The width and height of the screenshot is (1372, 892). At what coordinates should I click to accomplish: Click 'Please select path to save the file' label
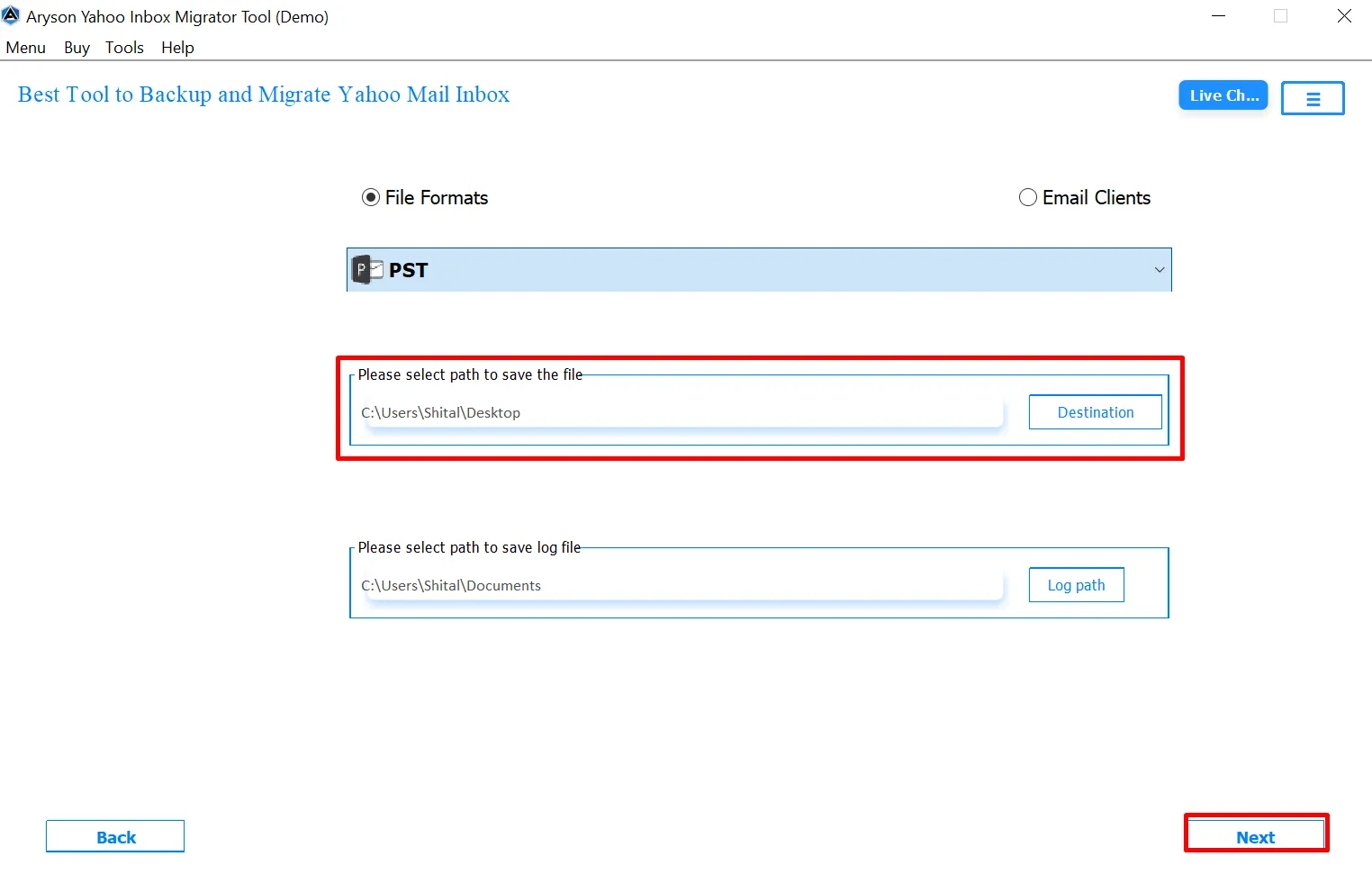click(x=470, y=374)
